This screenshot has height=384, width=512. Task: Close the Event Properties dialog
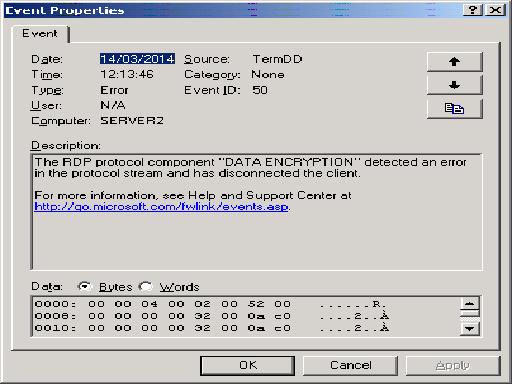pos(495,10)
